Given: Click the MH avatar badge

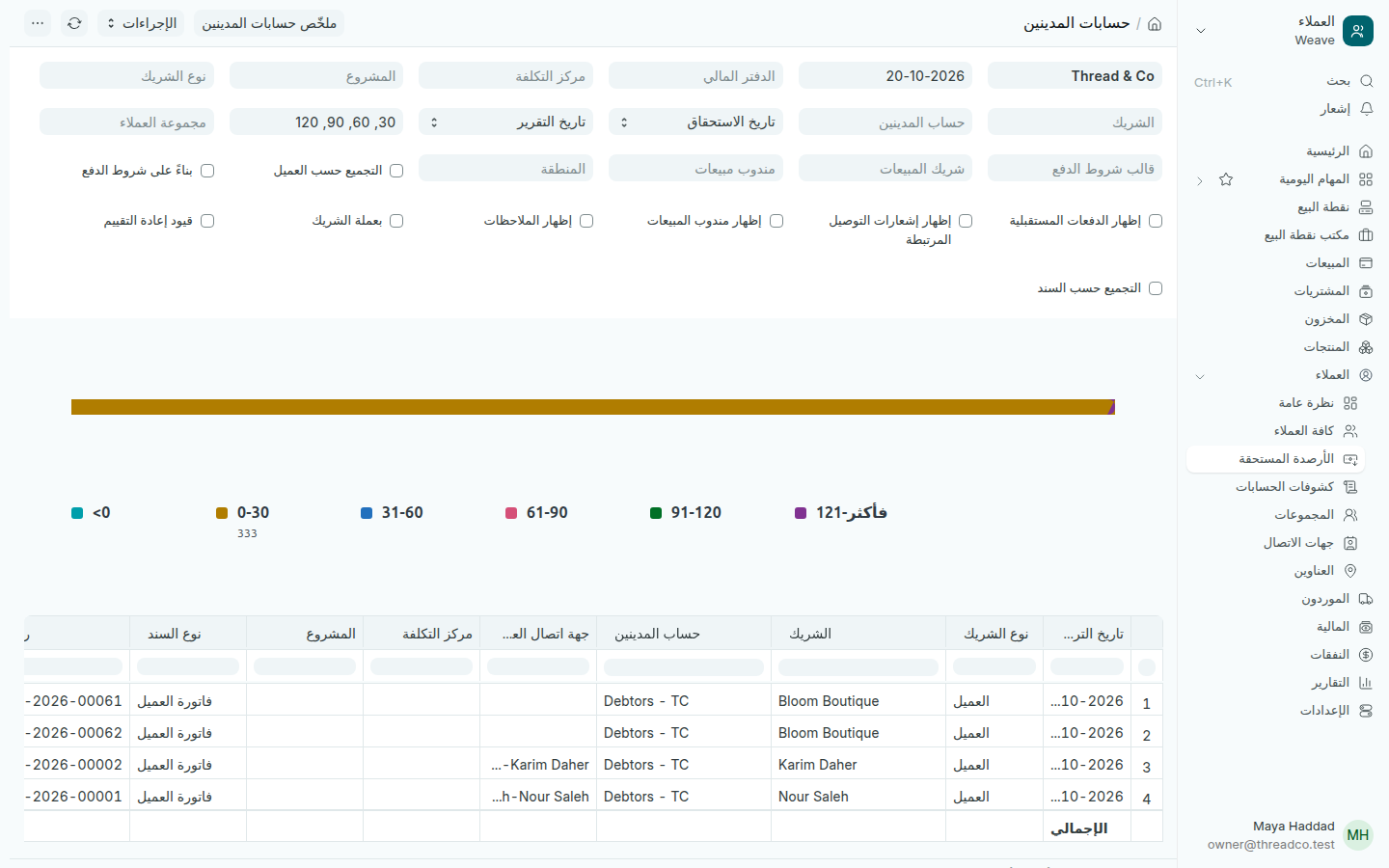Looking at the screenshot, I should [x=1358, y=835].
